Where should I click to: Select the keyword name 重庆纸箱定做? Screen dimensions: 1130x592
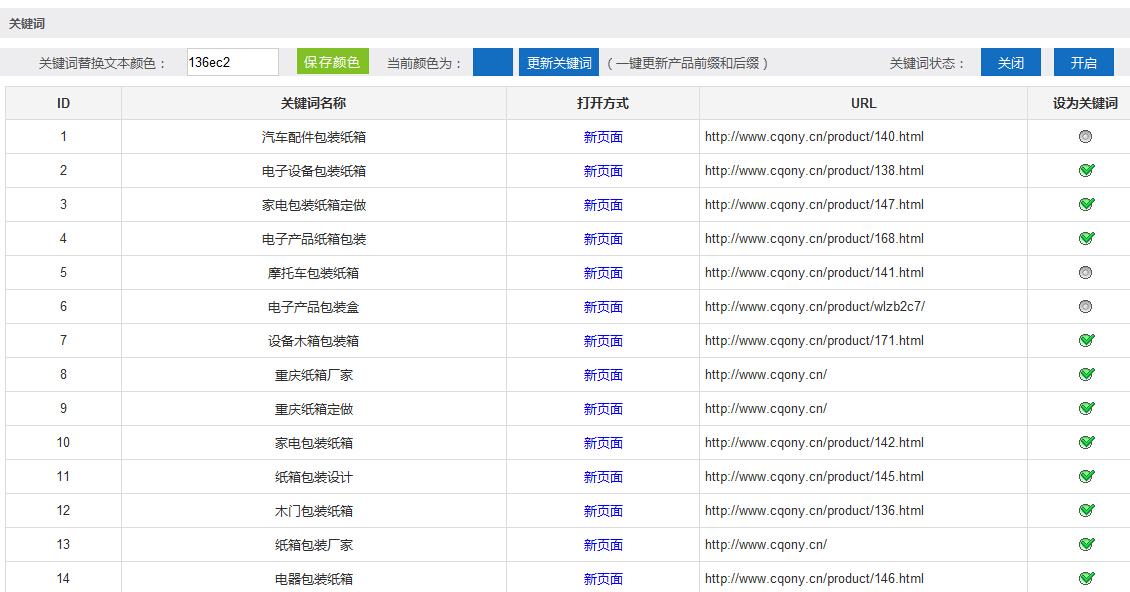click(313, 409)
